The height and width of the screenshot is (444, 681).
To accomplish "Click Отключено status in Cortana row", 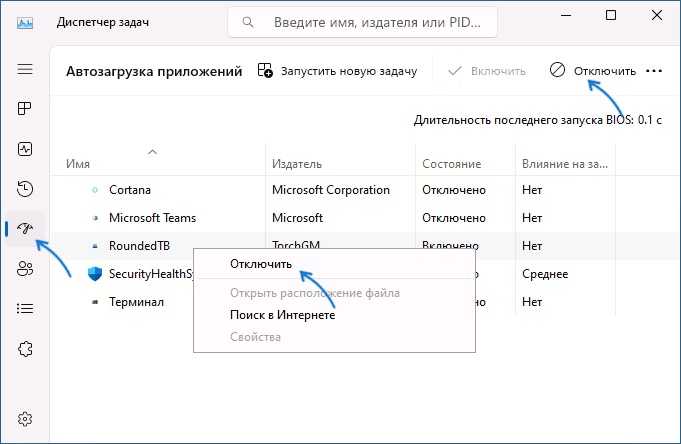I will (x=453, y=190).
